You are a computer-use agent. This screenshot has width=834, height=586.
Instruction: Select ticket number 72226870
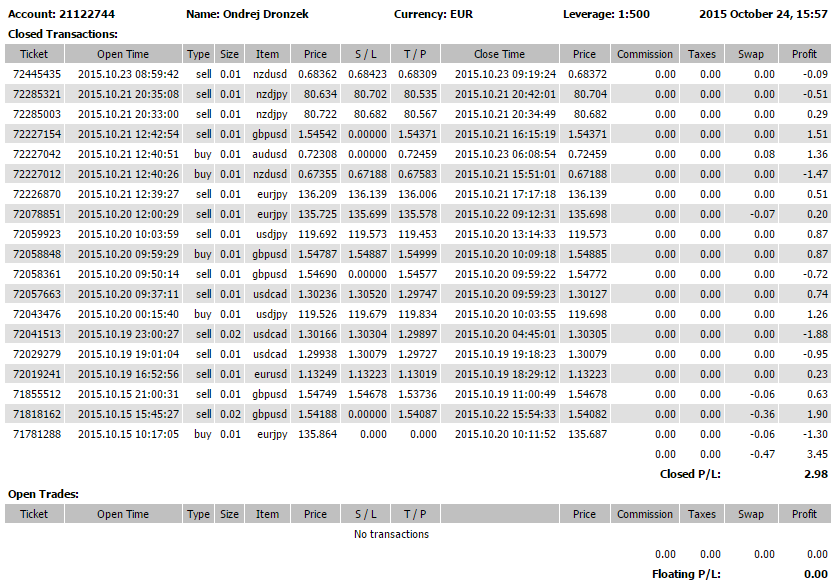pos(37,194)
